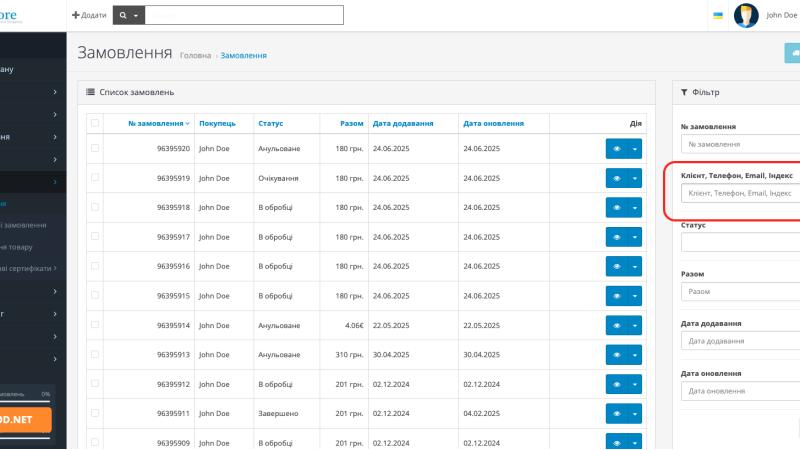Screen dimensions: 800x450
Task: Open the sidebar item ending in 'і замовлення'
Action: [23, 225]
